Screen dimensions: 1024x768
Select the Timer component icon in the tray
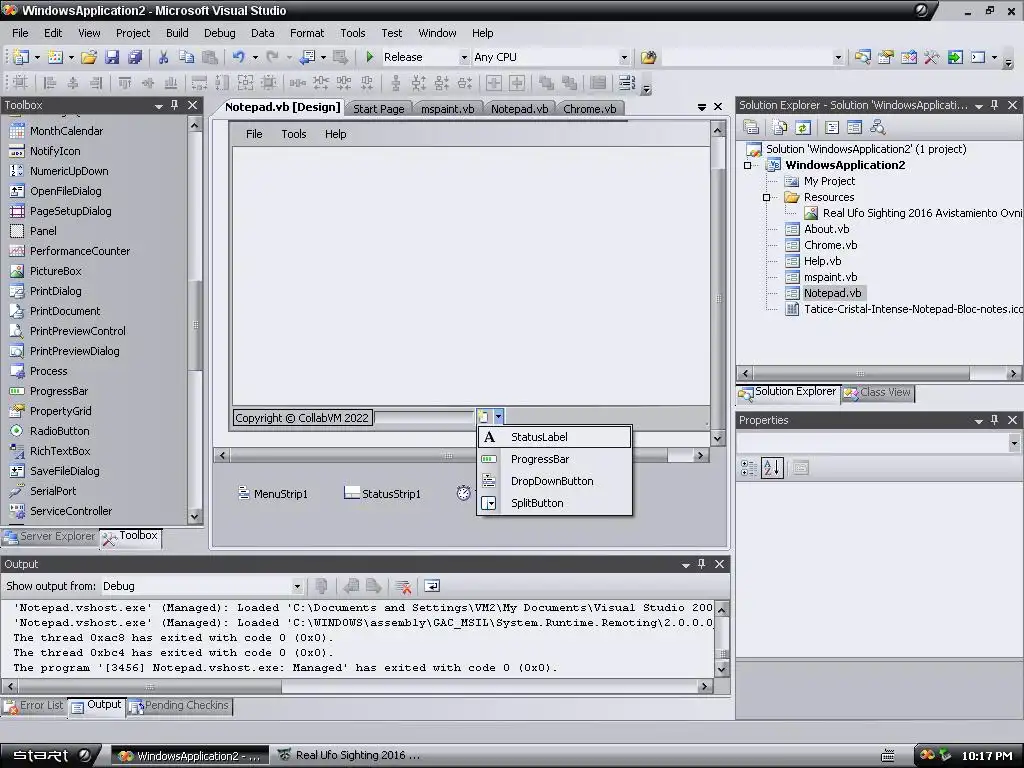pos(464,493)
